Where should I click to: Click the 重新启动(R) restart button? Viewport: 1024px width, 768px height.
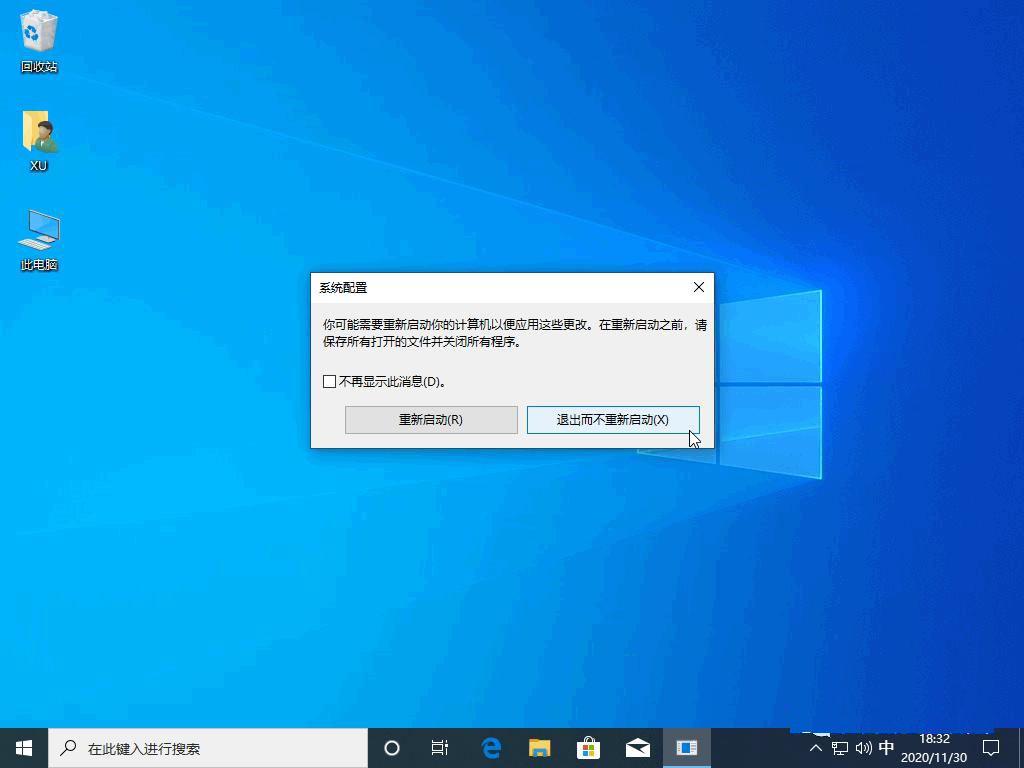tap(431, 420)
